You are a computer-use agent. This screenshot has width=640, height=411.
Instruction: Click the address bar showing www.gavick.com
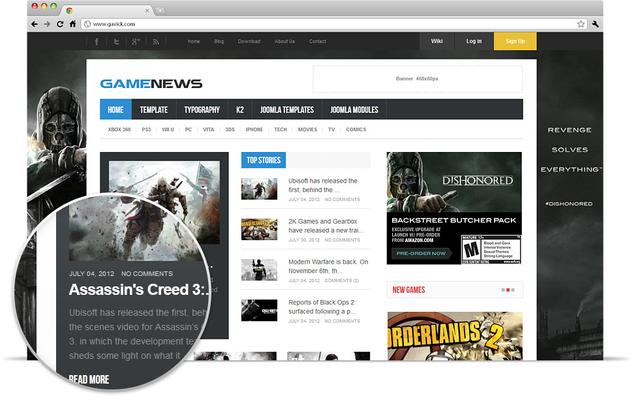coord(334,24)
